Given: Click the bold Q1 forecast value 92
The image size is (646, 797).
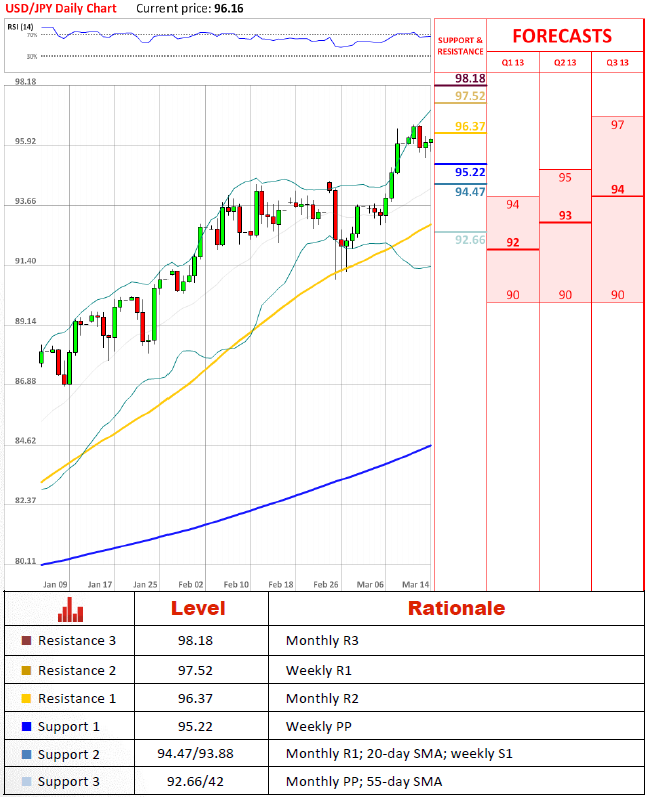Looking at the screenshot, I should pos(513,242).
